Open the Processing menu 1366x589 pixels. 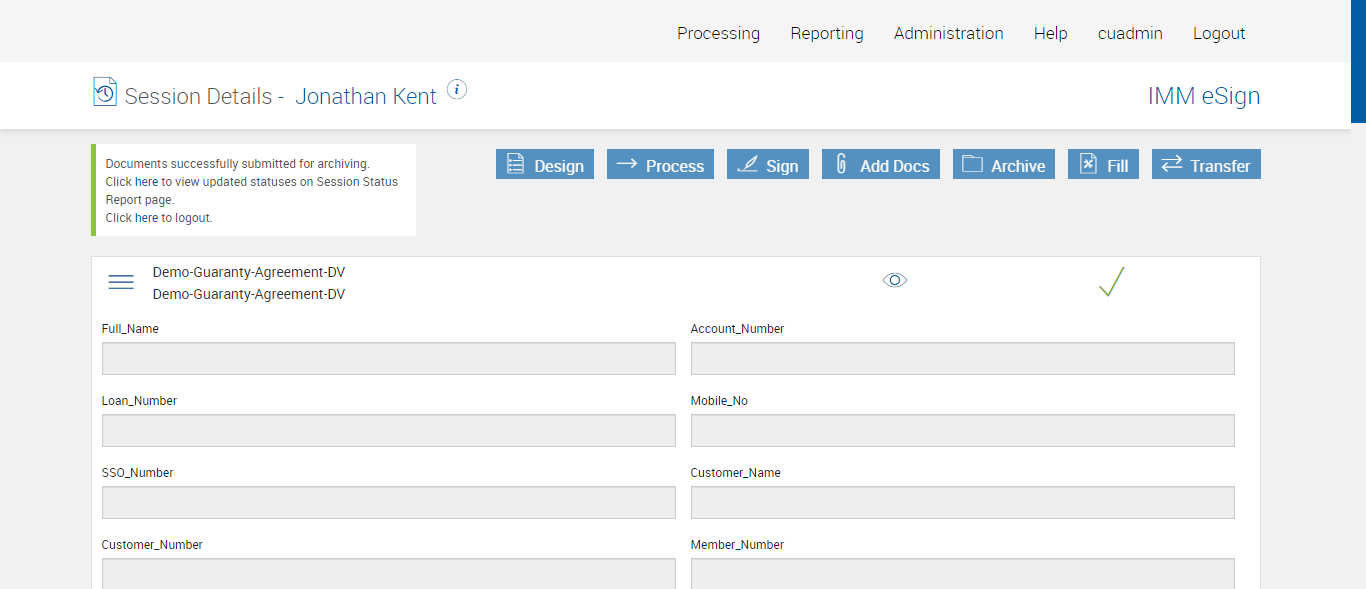[718, 33]
